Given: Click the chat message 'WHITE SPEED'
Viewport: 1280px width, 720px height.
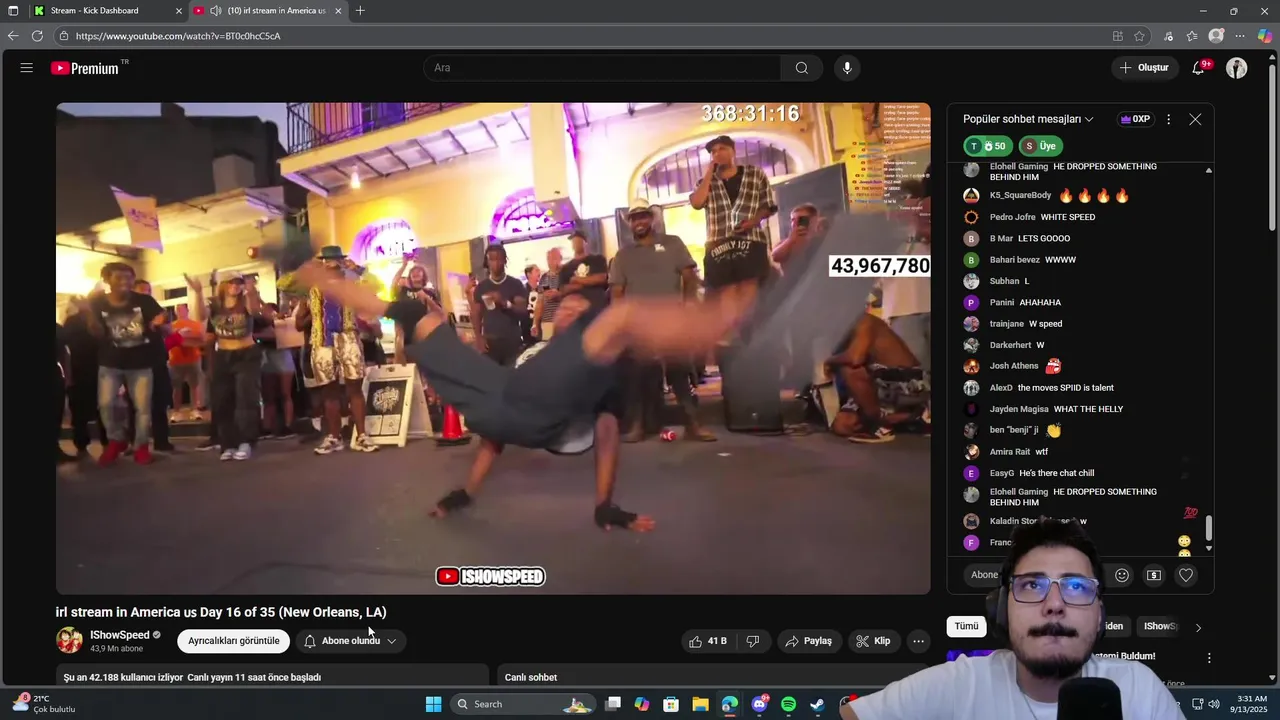Looking at the screenshot, I should (1068, 217).
